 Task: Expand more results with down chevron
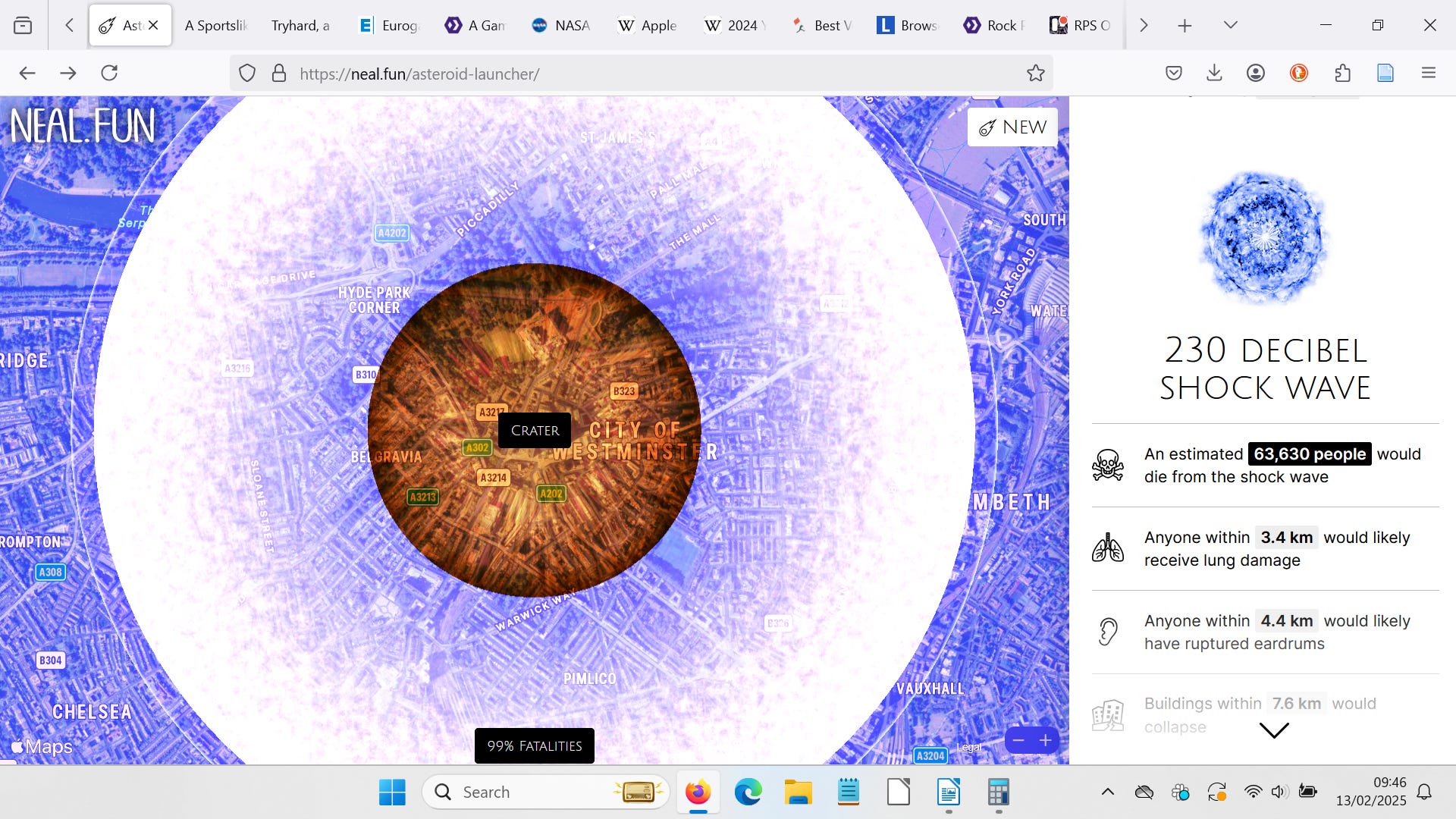(1273, 730)
